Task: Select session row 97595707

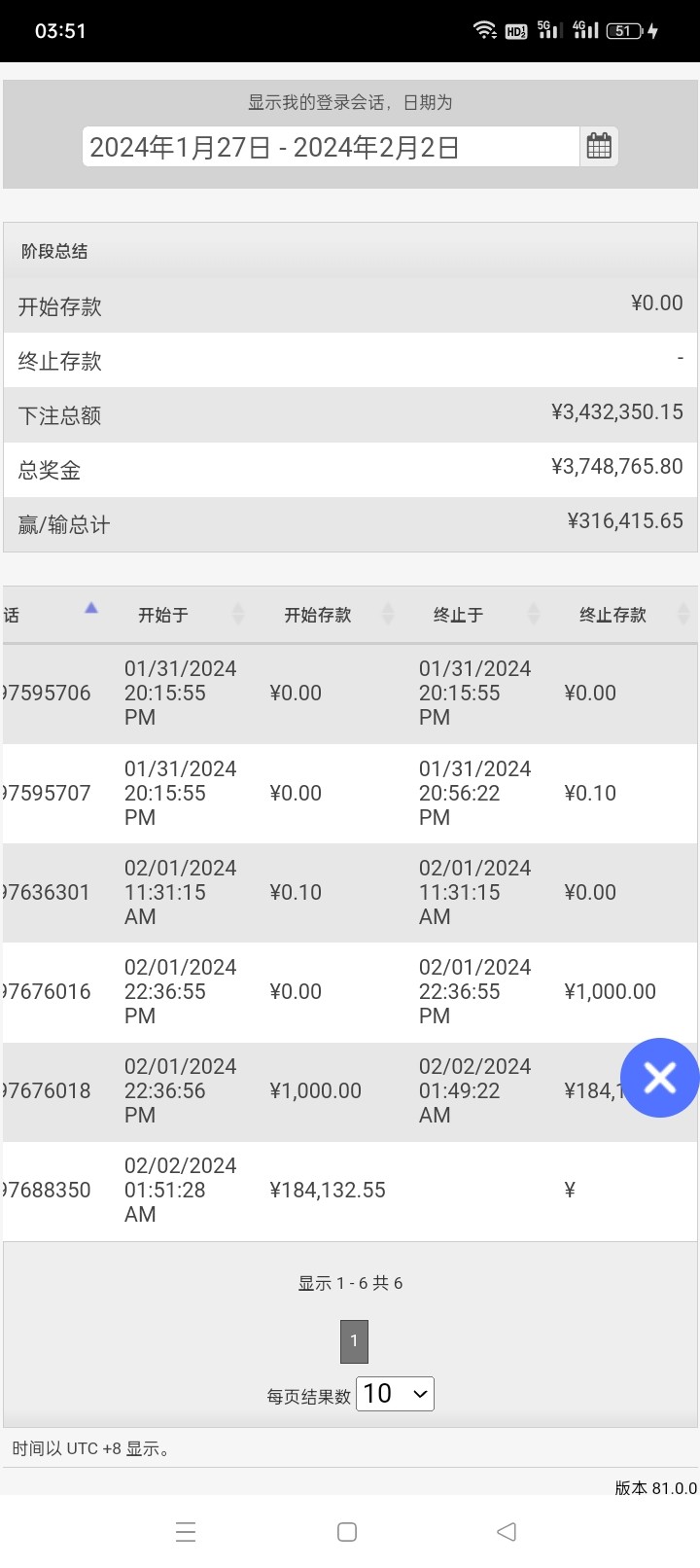Action: [47, 794]
